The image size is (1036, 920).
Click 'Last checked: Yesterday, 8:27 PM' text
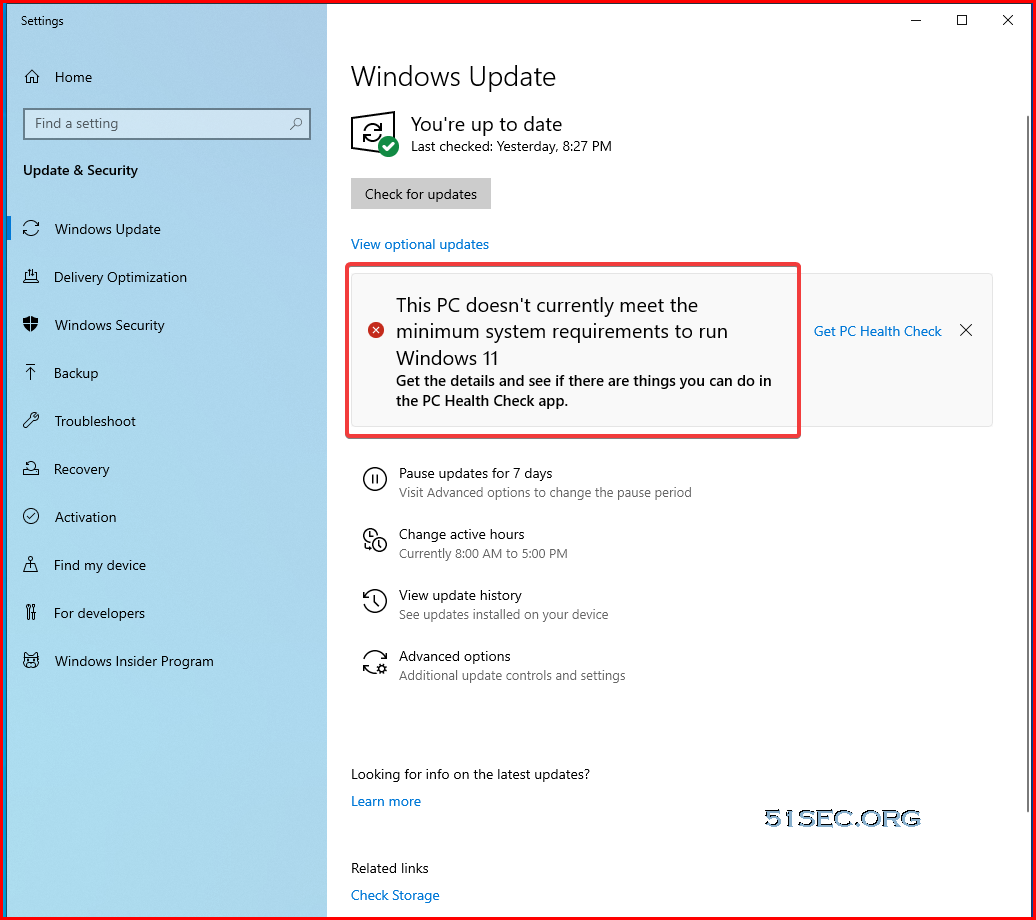tap(511, 146)
